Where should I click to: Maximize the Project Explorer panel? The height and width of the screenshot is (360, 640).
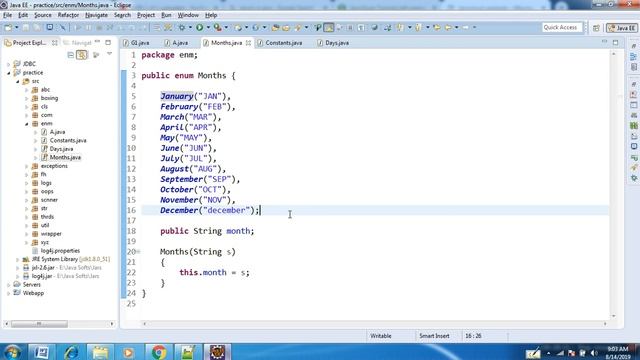pyautogui.click(x=108, y=42)
